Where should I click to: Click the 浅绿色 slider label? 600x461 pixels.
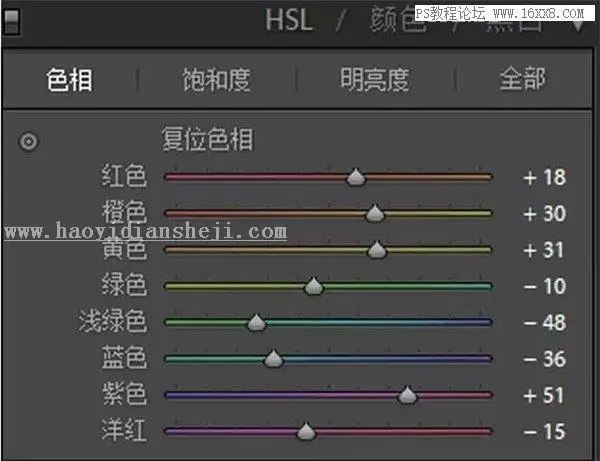coord(112,321)
